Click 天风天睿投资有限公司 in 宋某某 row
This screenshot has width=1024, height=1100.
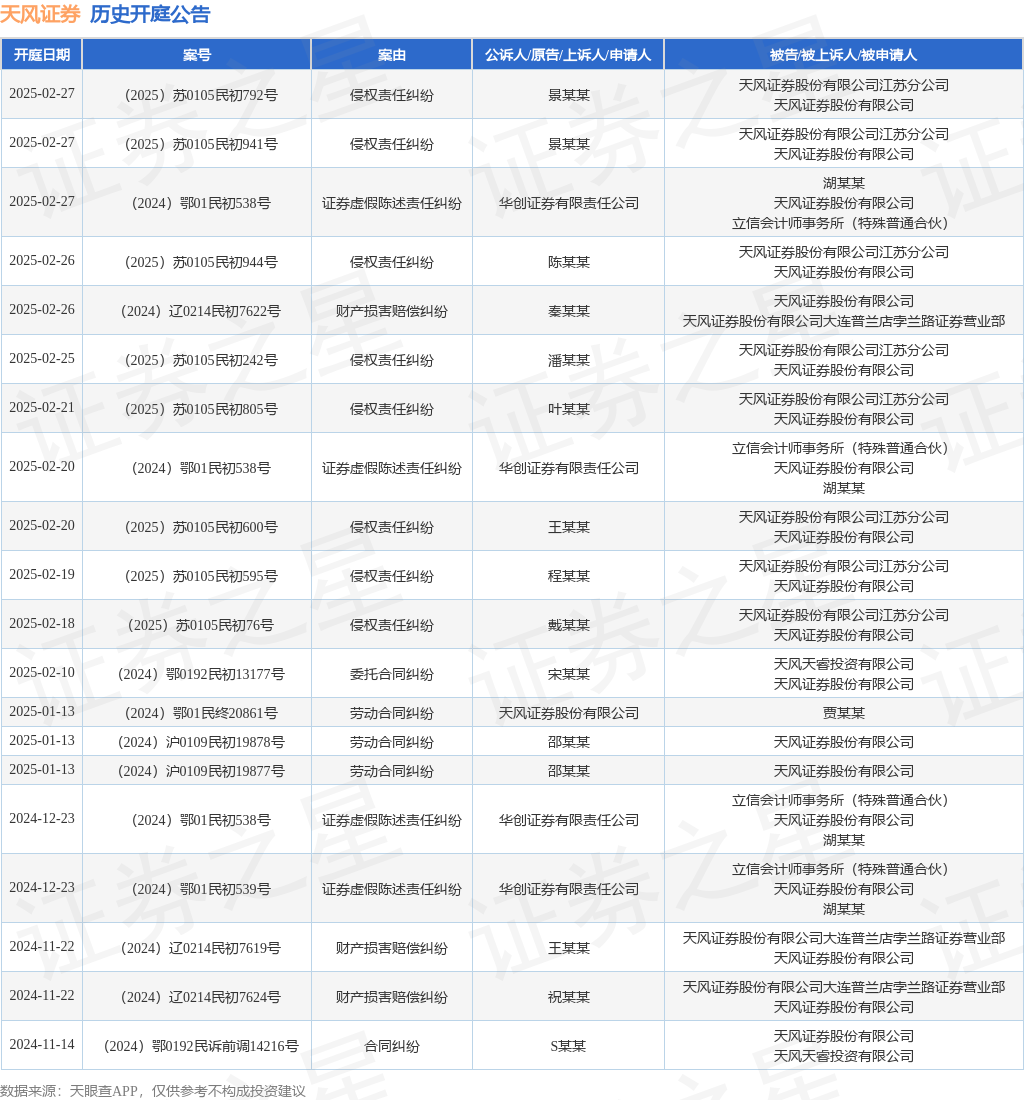(843, 664)
